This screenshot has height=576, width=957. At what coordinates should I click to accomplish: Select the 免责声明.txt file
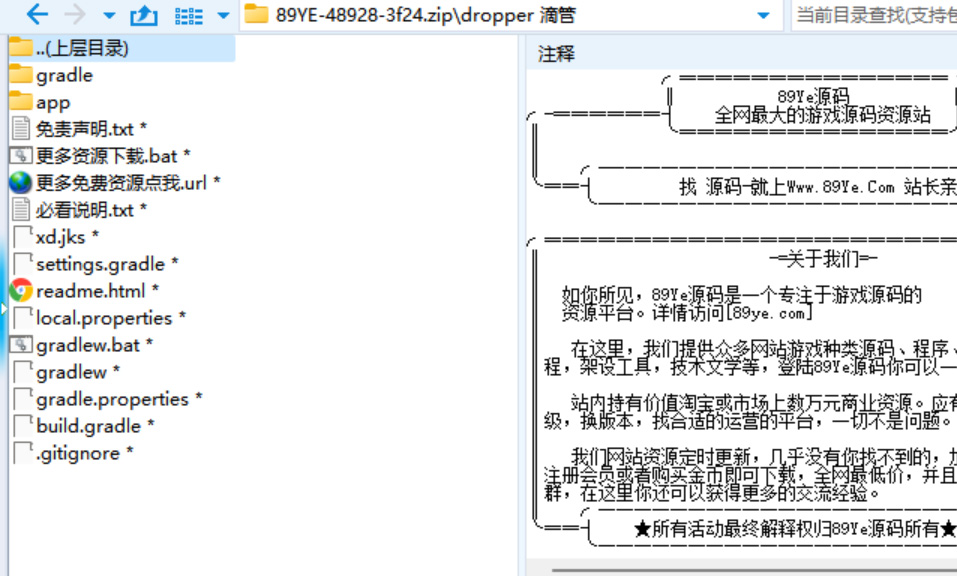(x=85, y=129)
